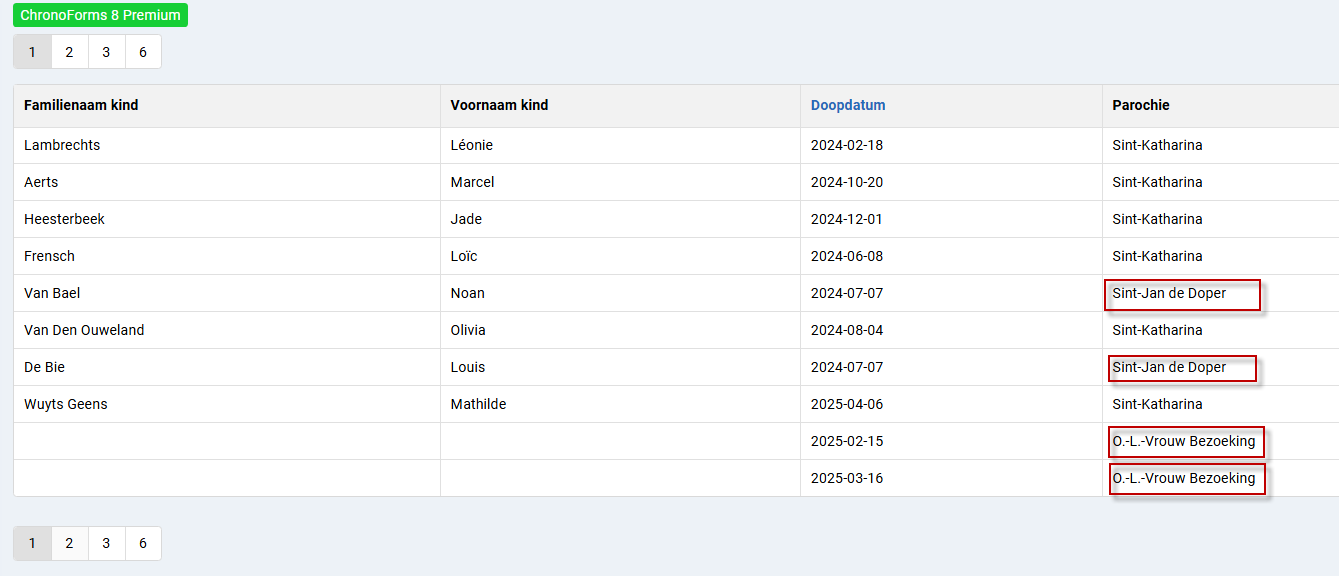Jump to page 6 in bottom pagination
The image size is (1339, 576).
[x=143, y=543]
